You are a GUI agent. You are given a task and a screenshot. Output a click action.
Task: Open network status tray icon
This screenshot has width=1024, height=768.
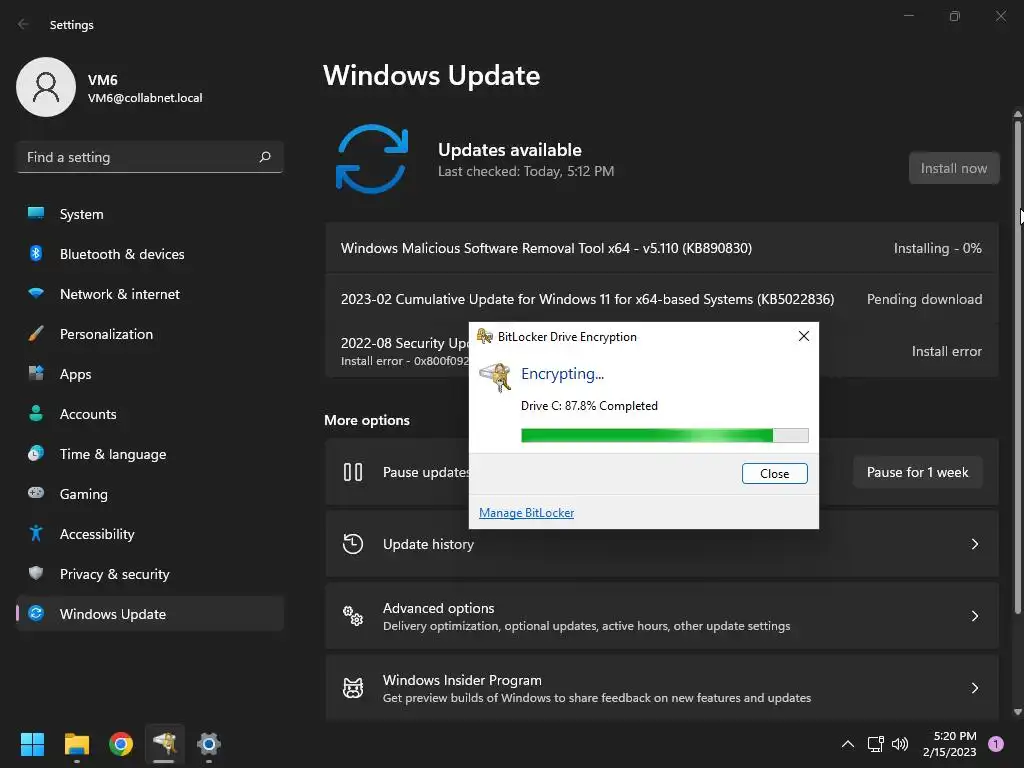pos(875,744)
